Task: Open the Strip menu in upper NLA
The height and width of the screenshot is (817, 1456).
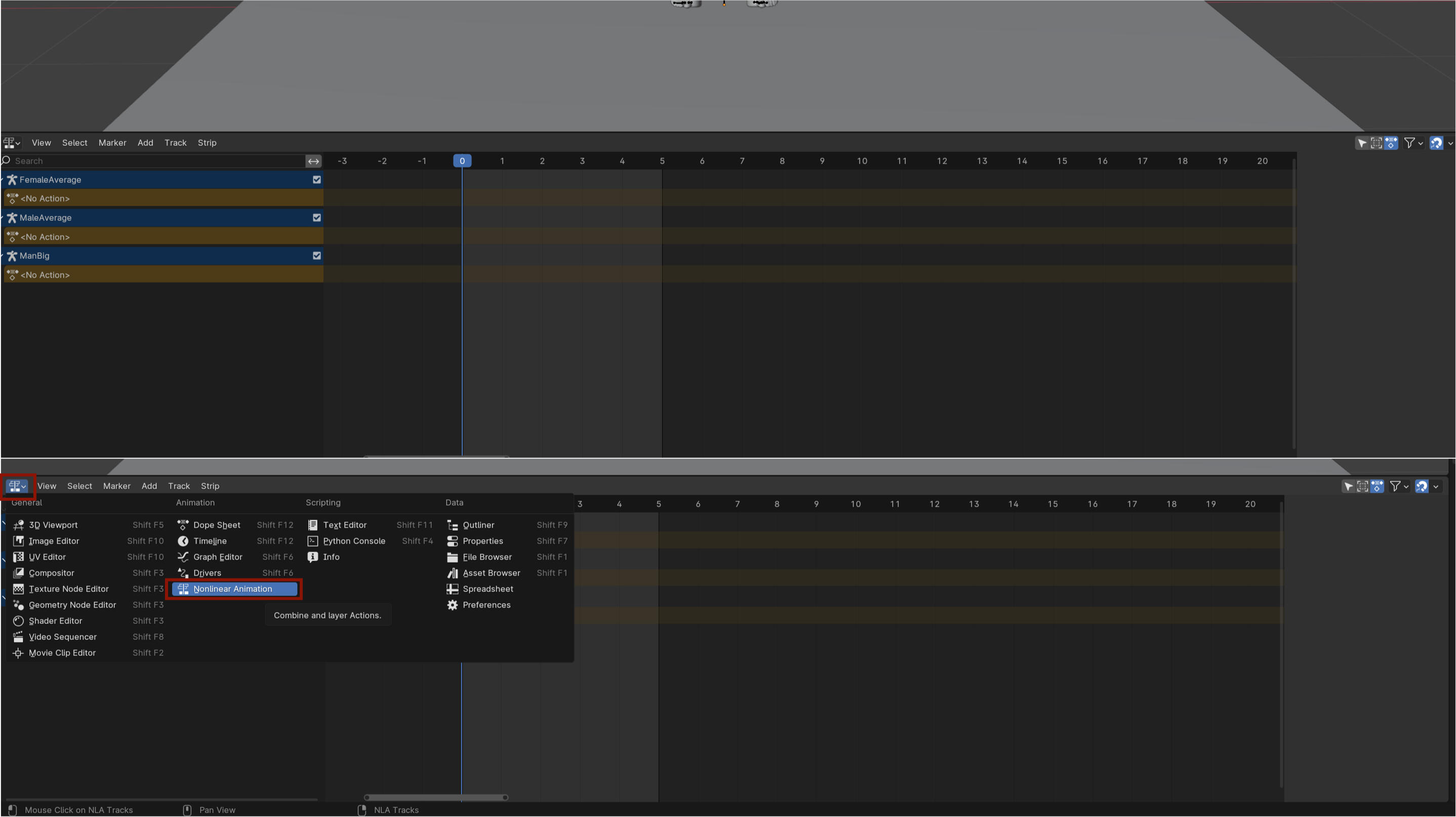Action: coord(207,143)
